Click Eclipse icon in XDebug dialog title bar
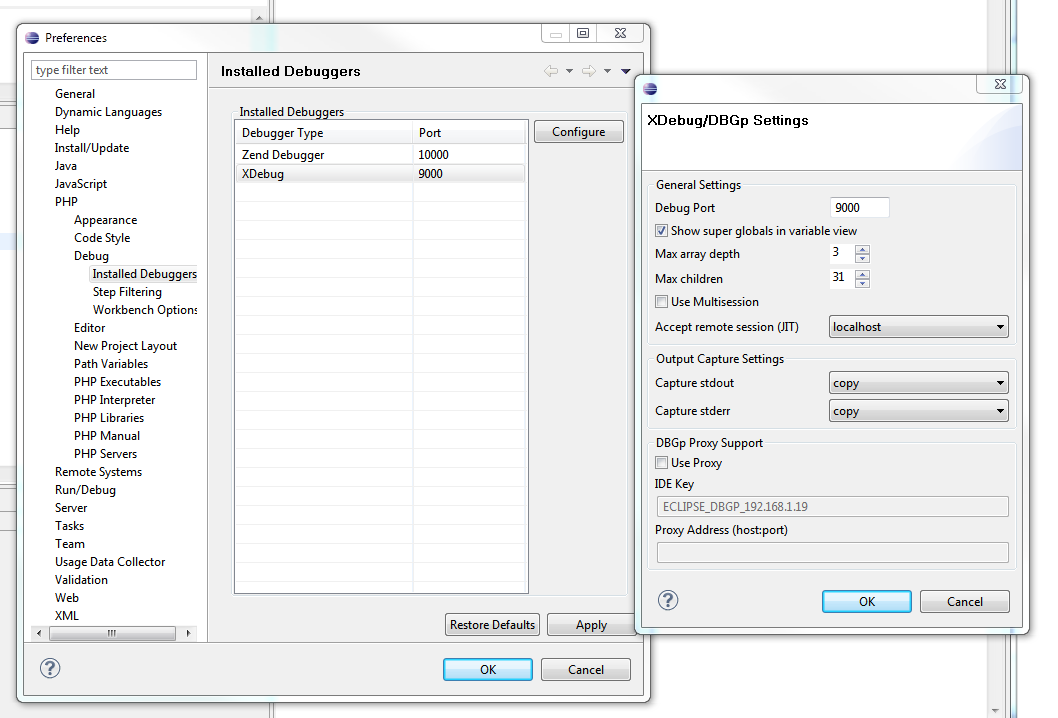This screenshot has height=718, width=1058. tap(650, 88)
